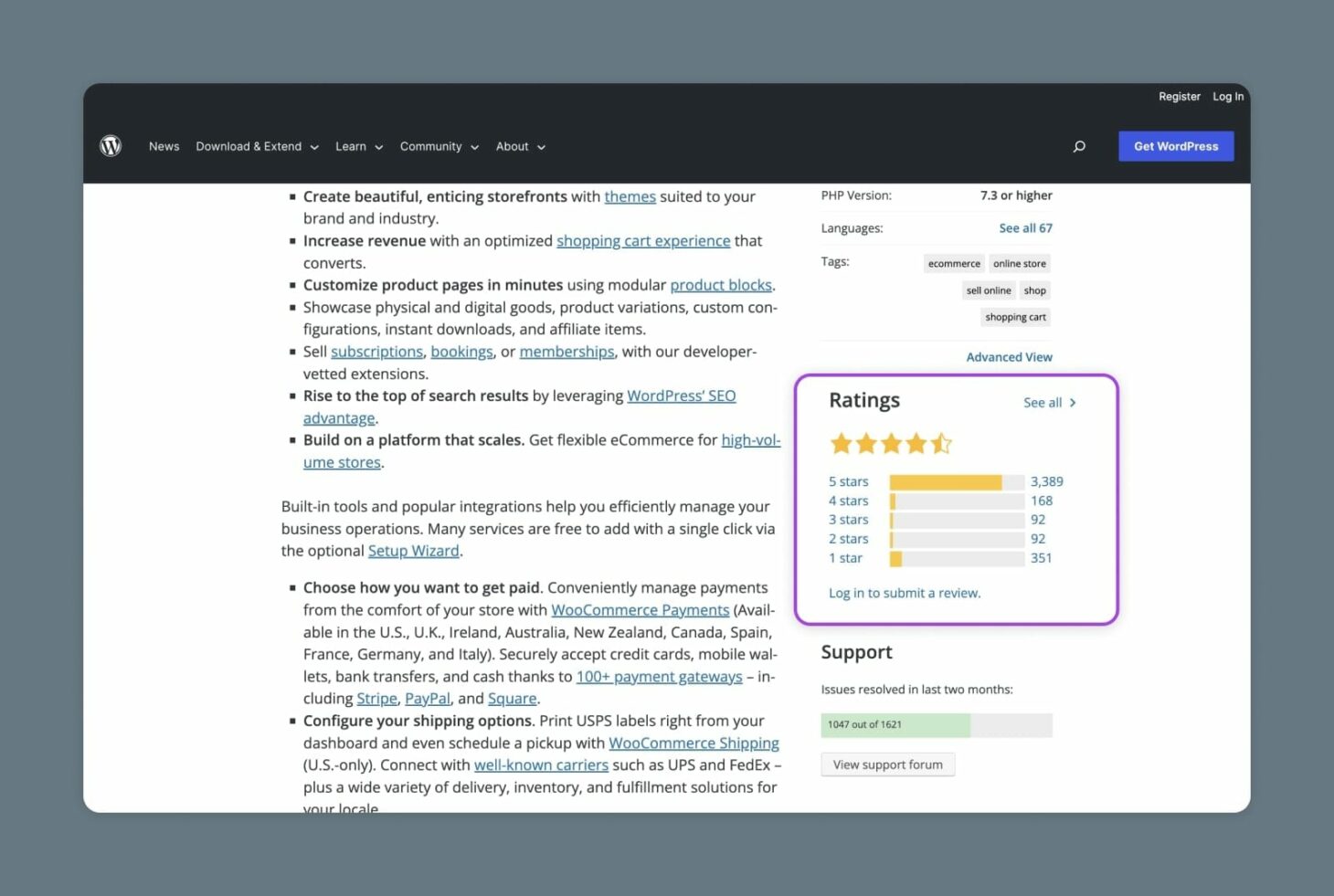Image resolution: width=1334 pixels, height=896 pixels.
Task: Click the chevron next to Ratings See all
Action: pyautogui.click(x=1073, y=402)
